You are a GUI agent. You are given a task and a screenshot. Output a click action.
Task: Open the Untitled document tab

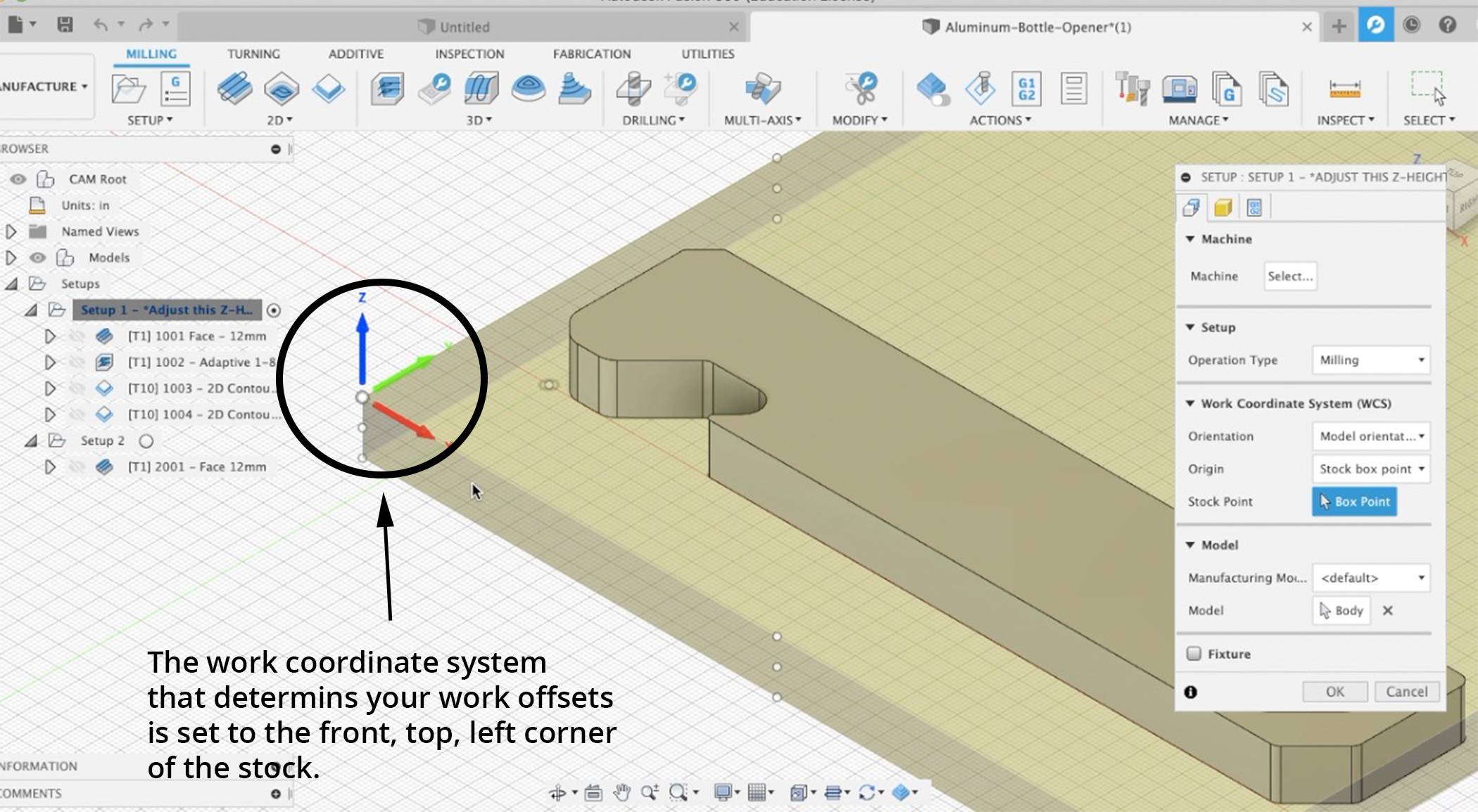[x=462, y=27]
